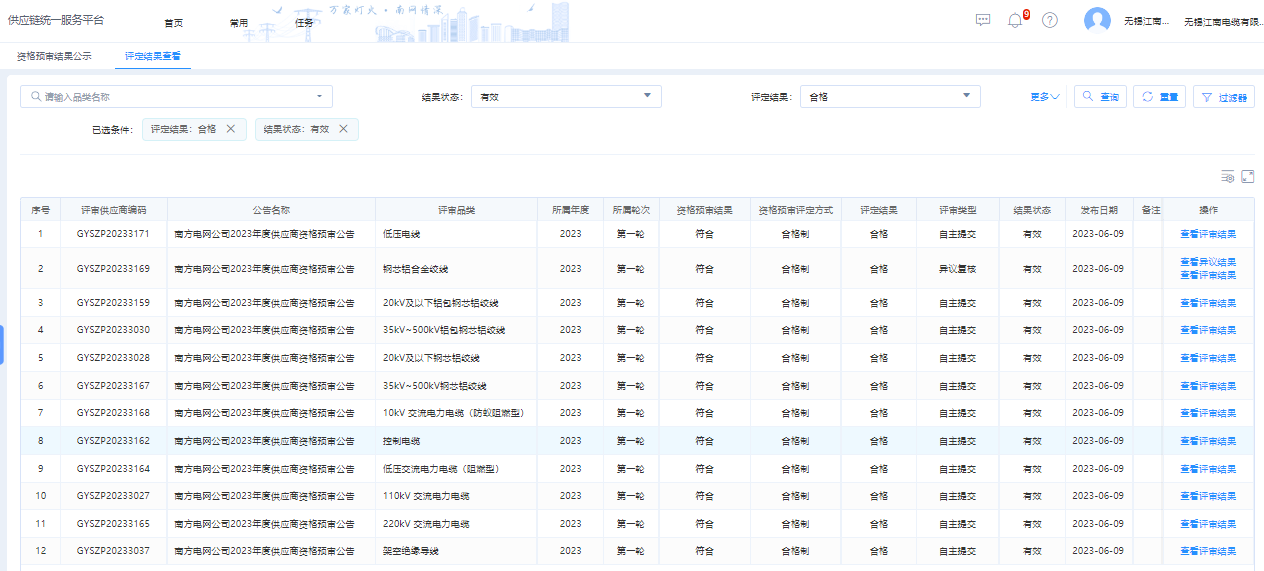Click the 查询 search button
The width and height of the screenshot is (1264, 571).
[x=1100, y=97]
